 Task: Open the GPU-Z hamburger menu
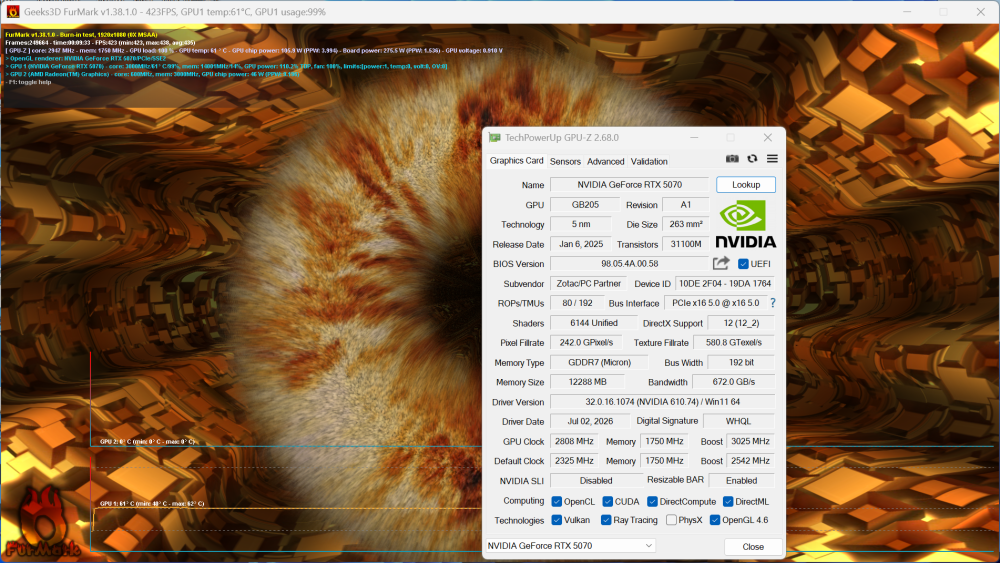(x=772, y=159)
